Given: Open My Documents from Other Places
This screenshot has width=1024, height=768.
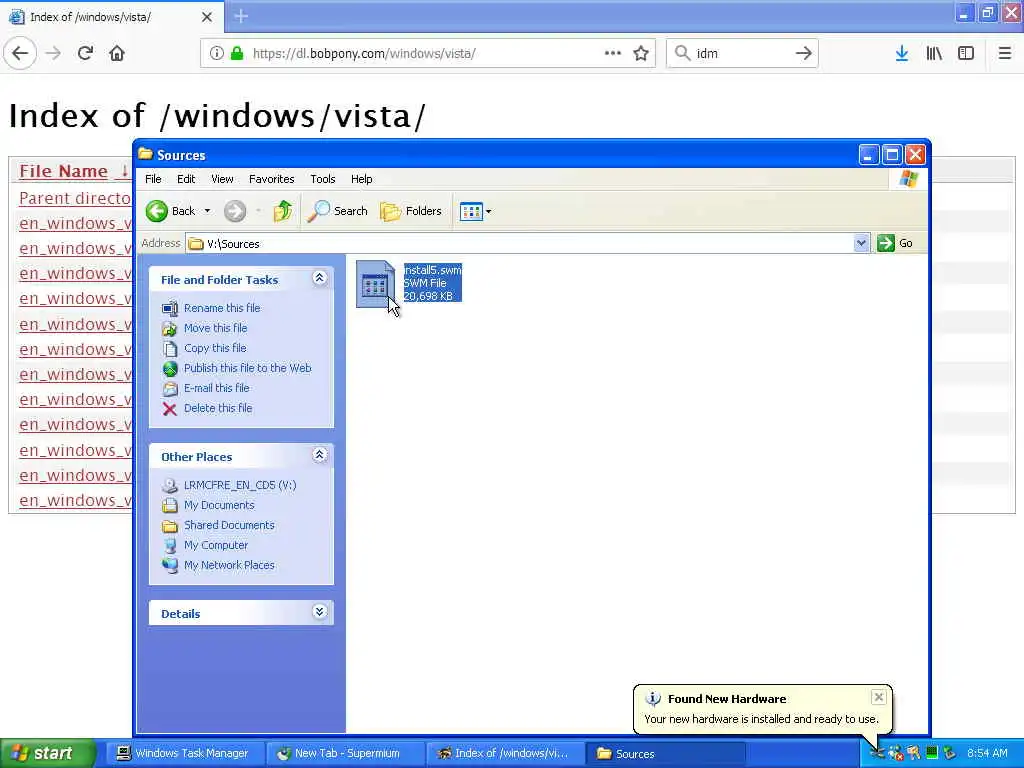Looking at the screenshot, I should point(219,505).
